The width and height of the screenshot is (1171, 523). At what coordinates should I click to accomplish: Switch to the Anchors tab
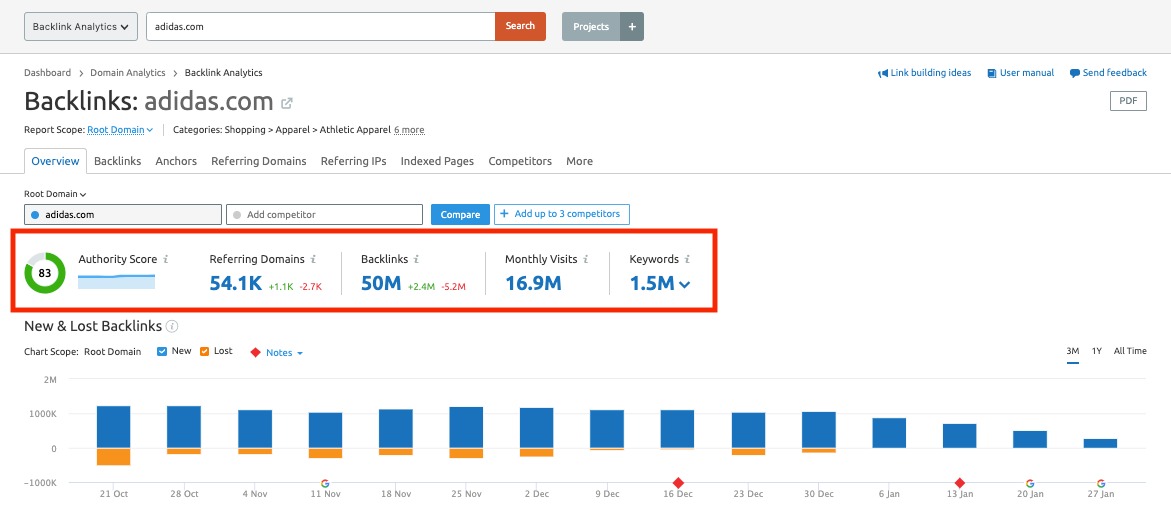[176, 161]
